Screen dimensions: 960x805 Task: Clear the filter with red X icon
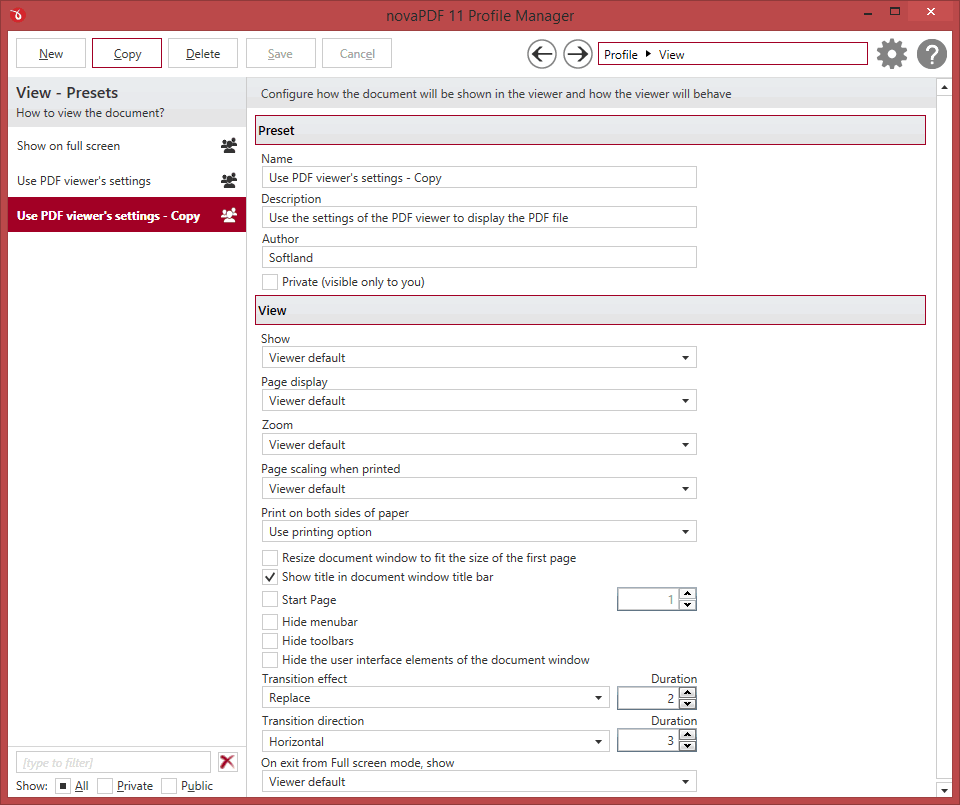click(227, 762)
